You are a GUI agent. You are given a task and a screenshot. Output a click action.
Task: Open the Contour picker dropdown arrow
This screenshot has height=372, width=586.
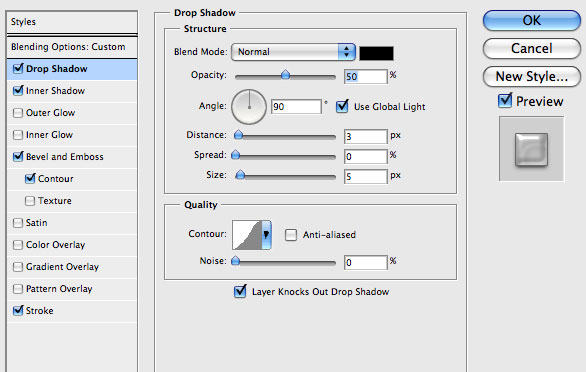[266, 235]
